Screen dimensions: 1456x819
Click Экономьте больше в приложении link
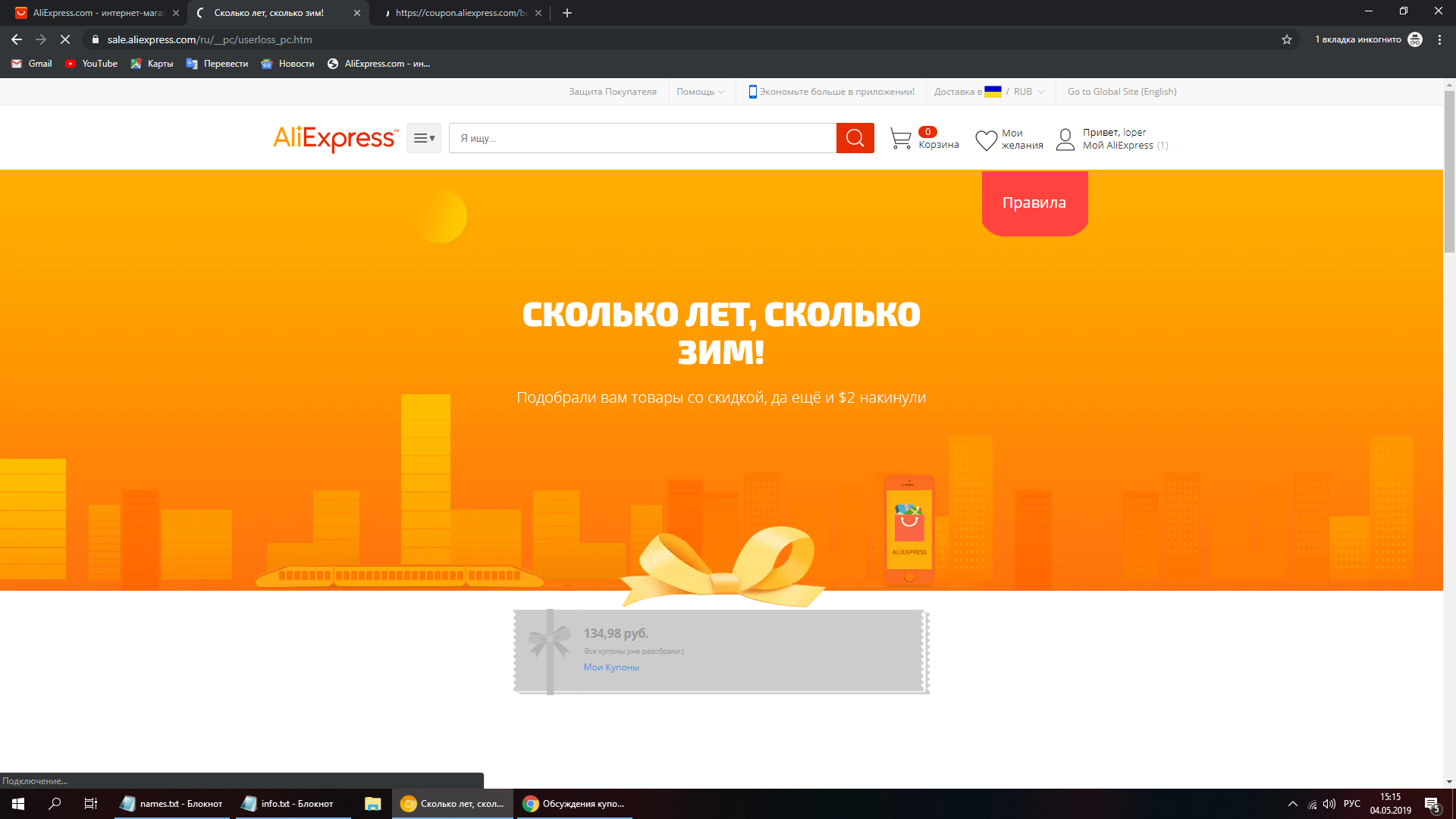tap(837, 92)
